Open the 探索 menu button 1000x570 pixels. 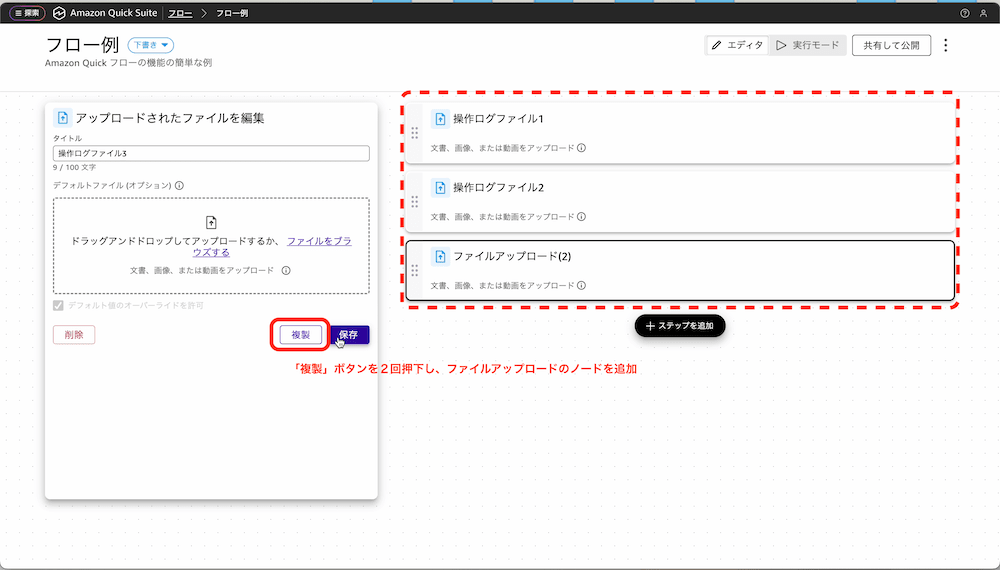pyautogui.click(x=27, y=13)
